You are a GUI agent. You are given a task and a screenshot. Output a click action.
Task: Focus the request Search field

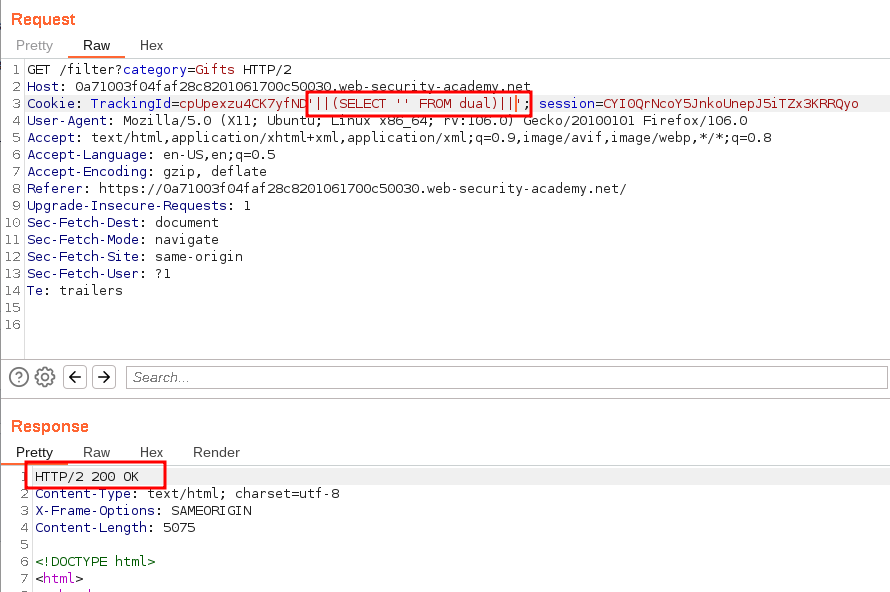click(507, 377)
